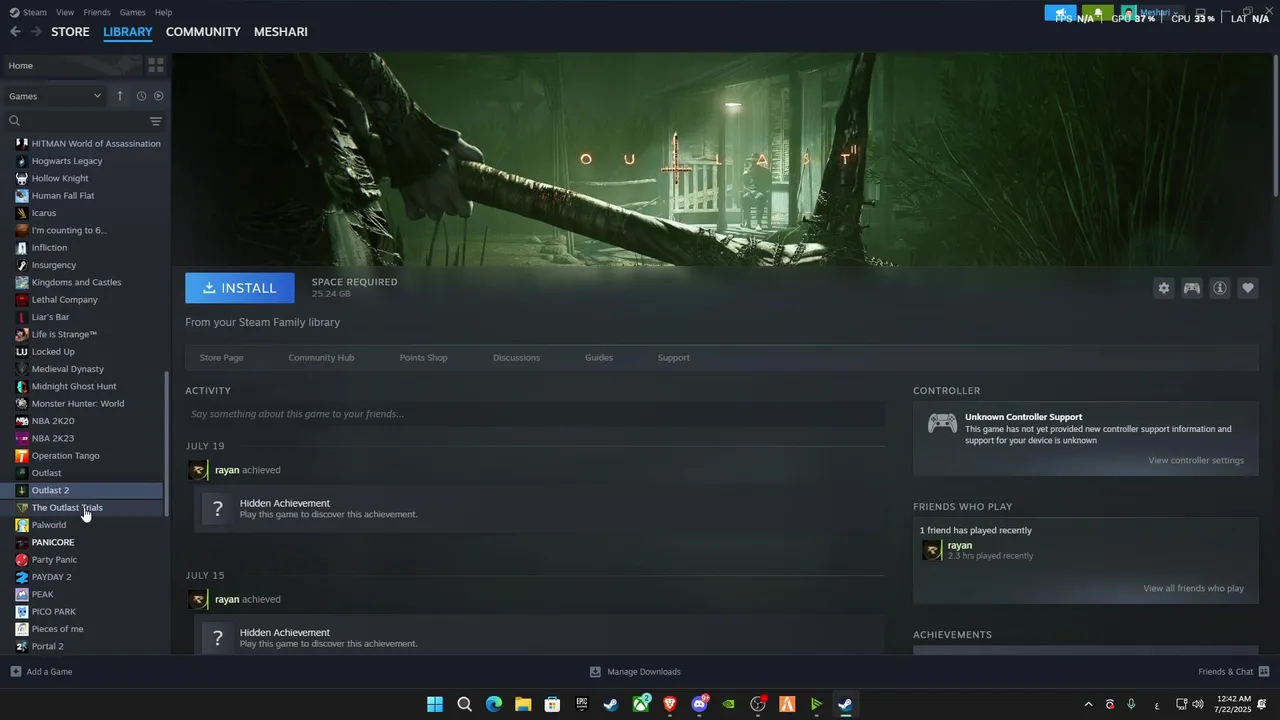Go back with the left navigation arrow

pos(15,32)
